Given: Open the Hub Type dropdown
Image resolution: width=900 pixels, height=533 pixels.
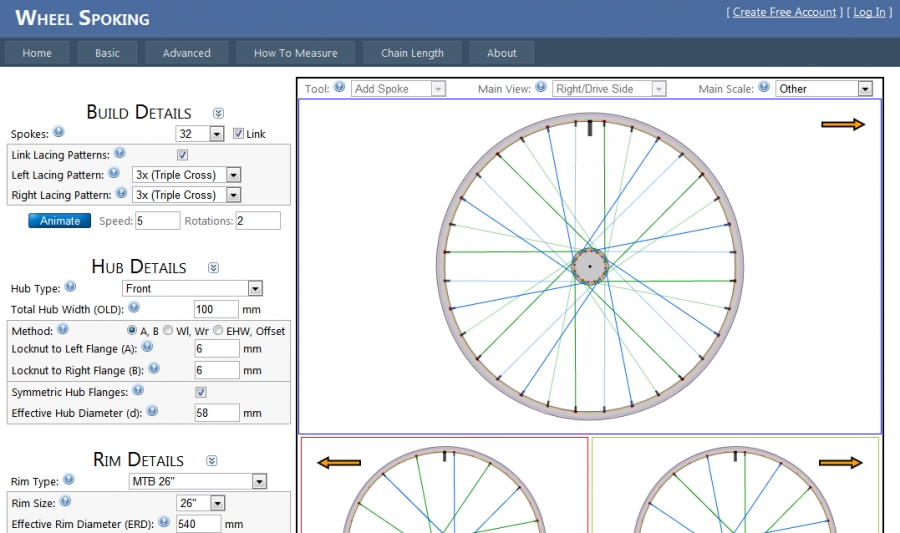Looking at the screenshot, I should [x=192, y=288].
